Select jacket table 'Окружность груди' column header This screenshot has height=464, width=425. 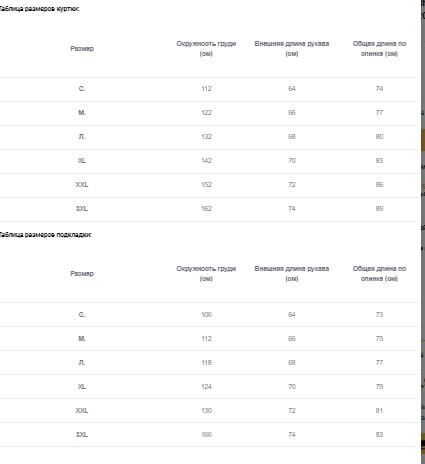click(x=206, y=49)
